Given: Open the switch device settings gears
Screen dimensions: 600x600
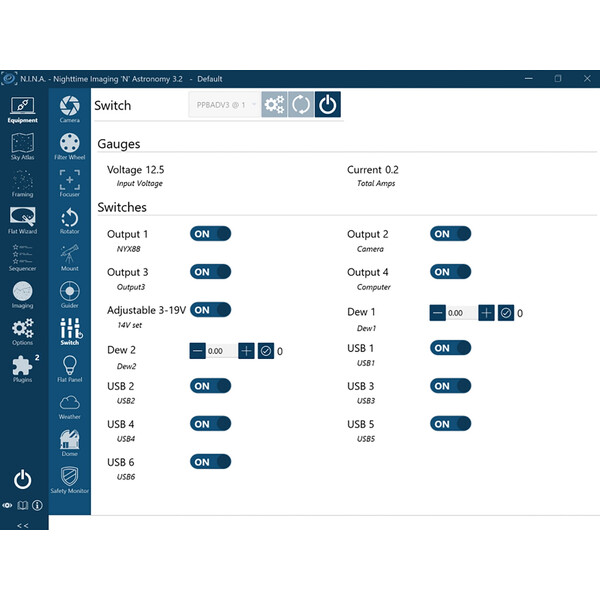Looking at the screenshot, I should coord(274,104).
